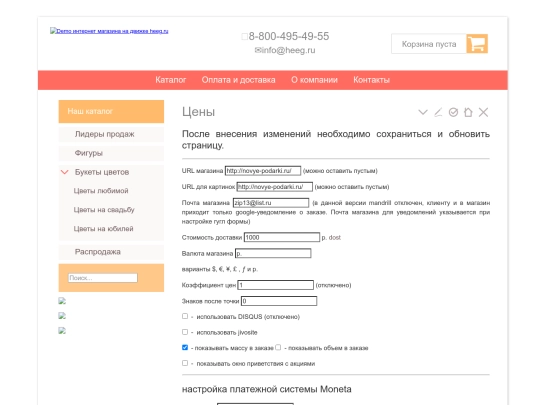Viewport: 540px width, 405px height.
Task: Click настройка платежной системы Moneta heading
Action: [x=267, y=389]
